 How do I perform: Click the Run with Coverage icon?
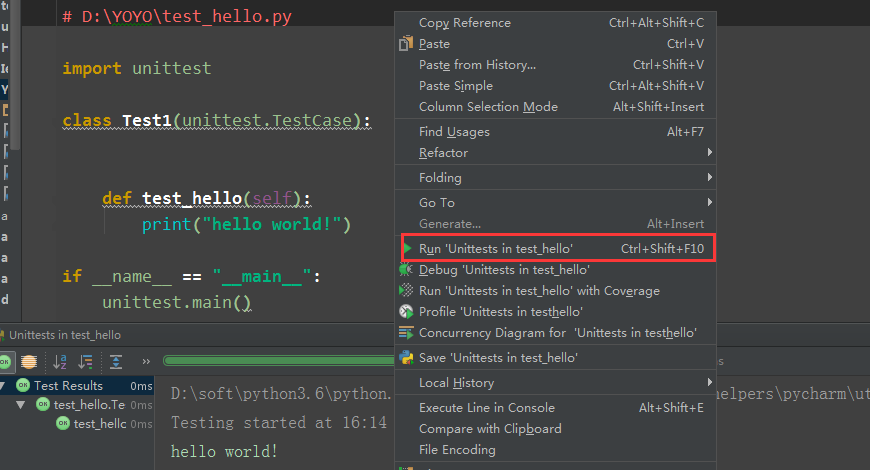pos(406,290)
